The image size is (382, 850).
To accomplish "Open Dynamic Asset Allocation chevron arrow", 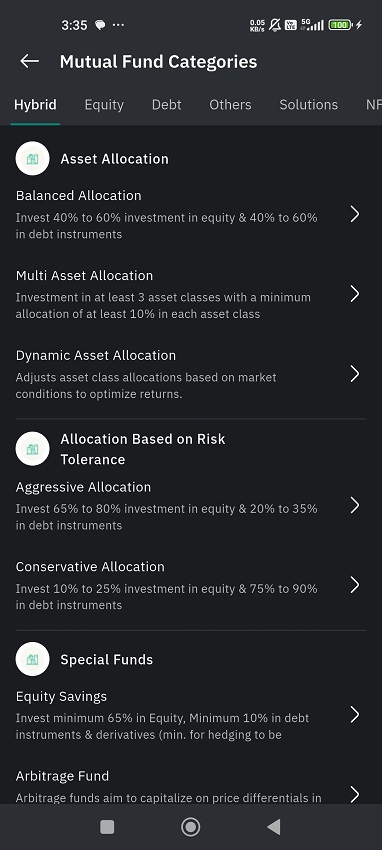I will point(354,374).
